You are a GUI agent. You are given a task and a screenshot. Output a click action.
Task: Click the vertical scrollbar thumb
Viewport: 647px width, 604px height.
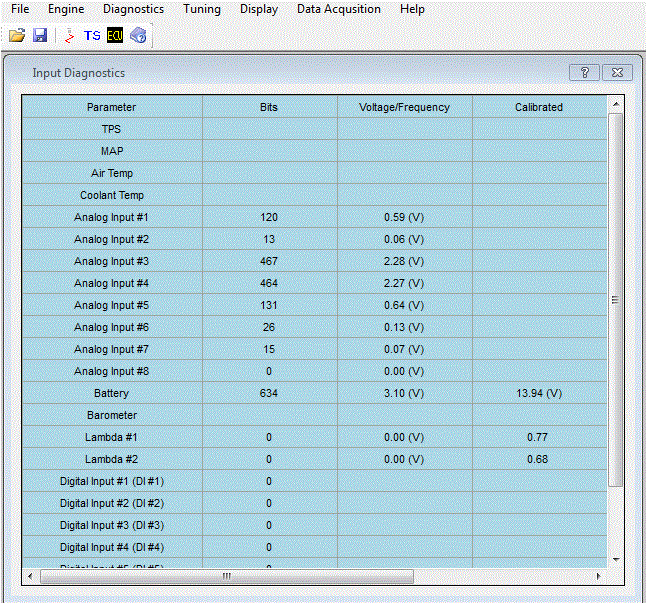tap(616, 300)
